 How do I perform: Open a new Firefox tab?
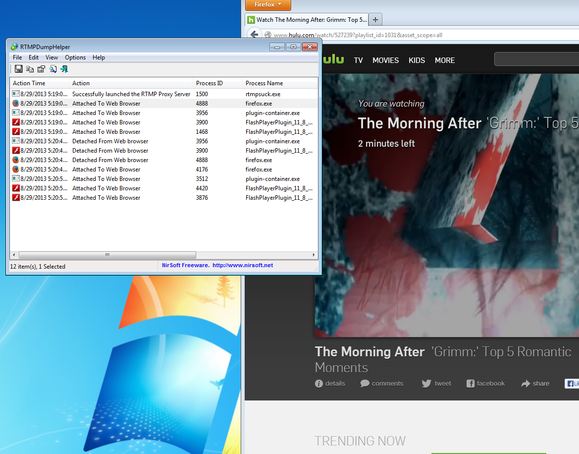375,20
